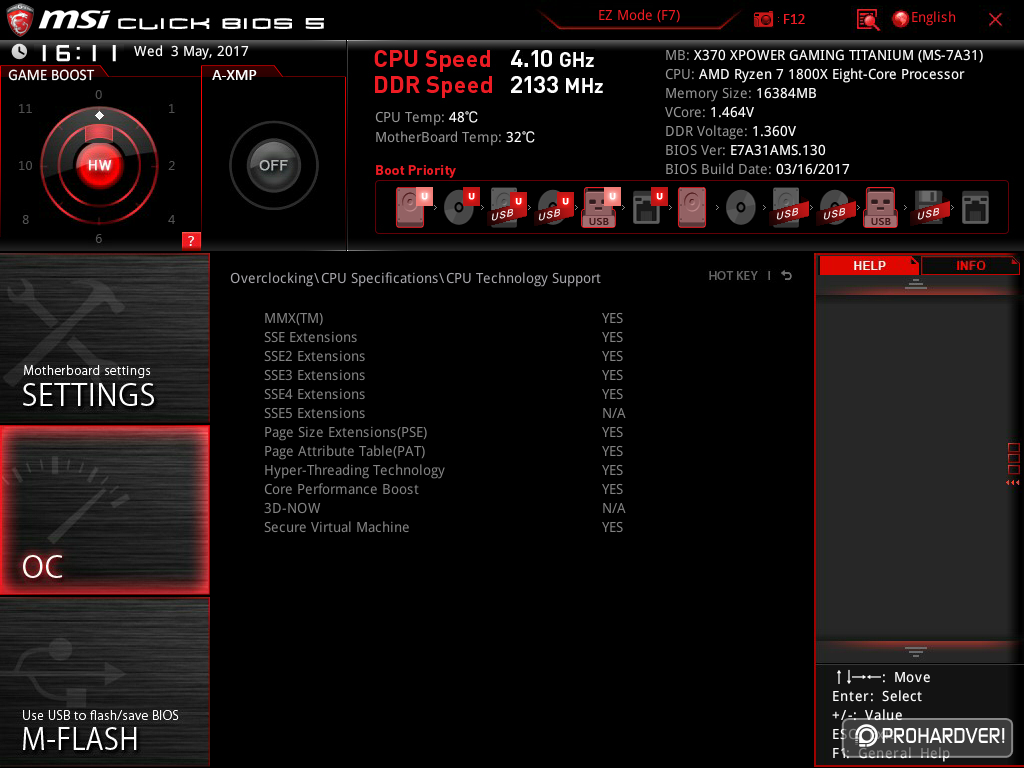Select the Page Size Extensions(PSE) row
This screenshot has width=1024, height=768.
pos(444,432)
